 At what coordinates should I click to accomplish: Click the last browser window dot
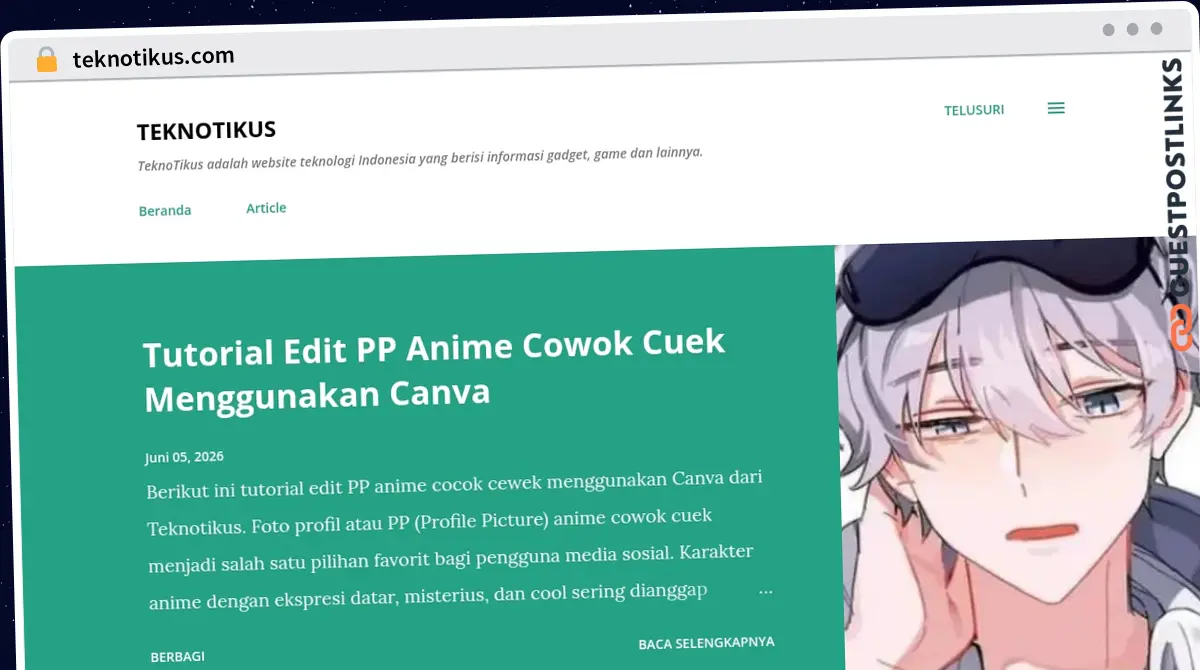(x=1156, y=29)
